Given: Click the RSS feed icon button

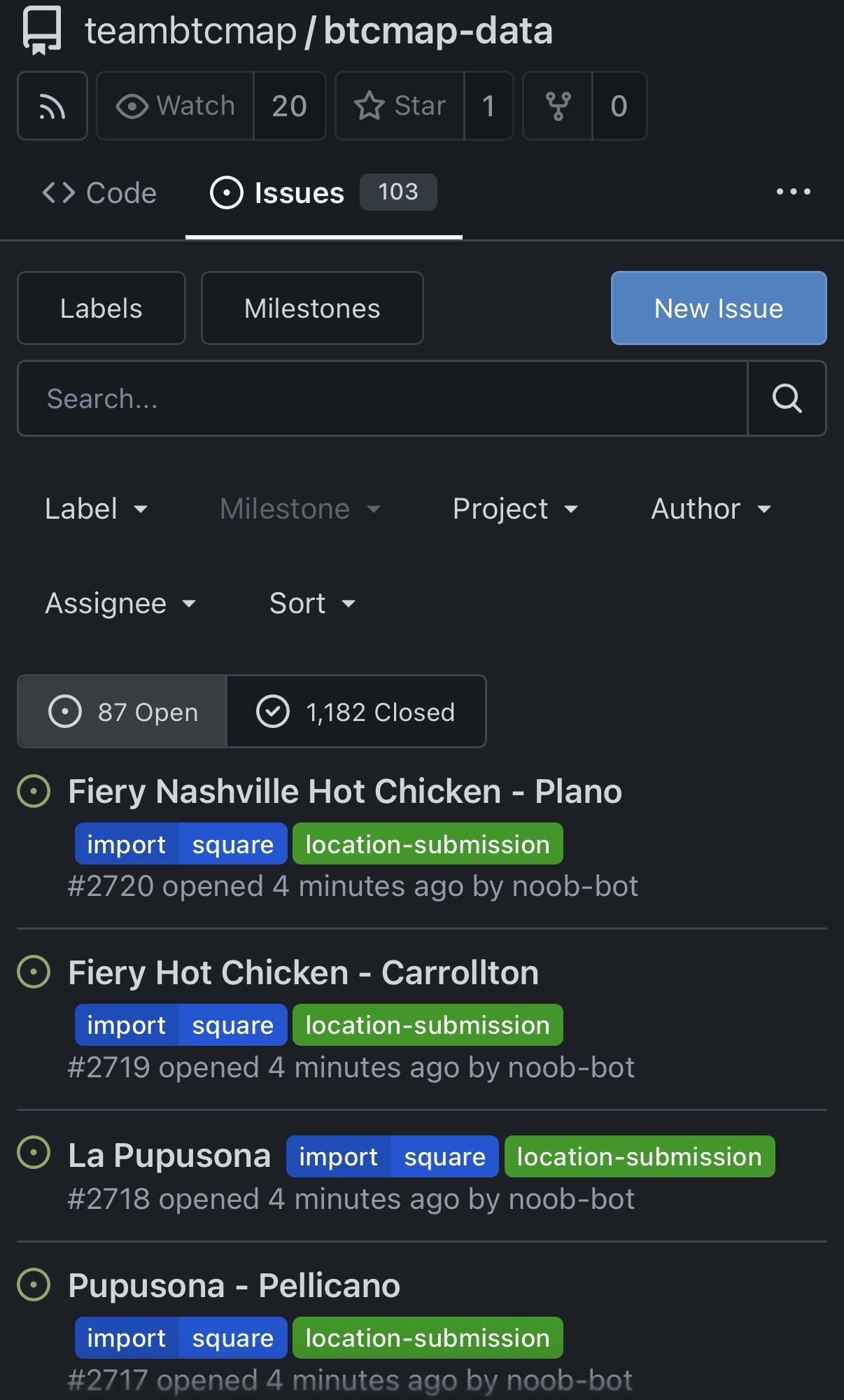Looking at the screenshot, I should 52,106.
